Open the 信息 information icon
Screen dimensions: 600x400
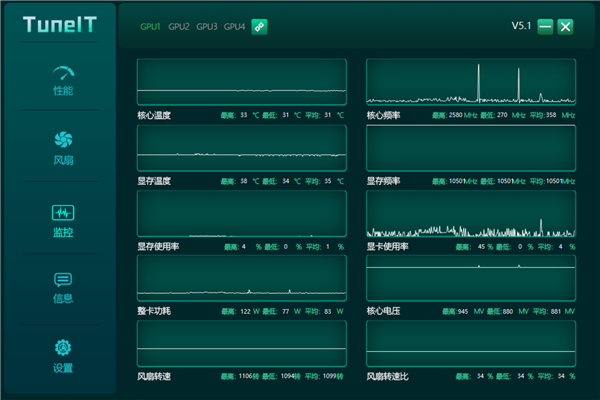point(63,281)
